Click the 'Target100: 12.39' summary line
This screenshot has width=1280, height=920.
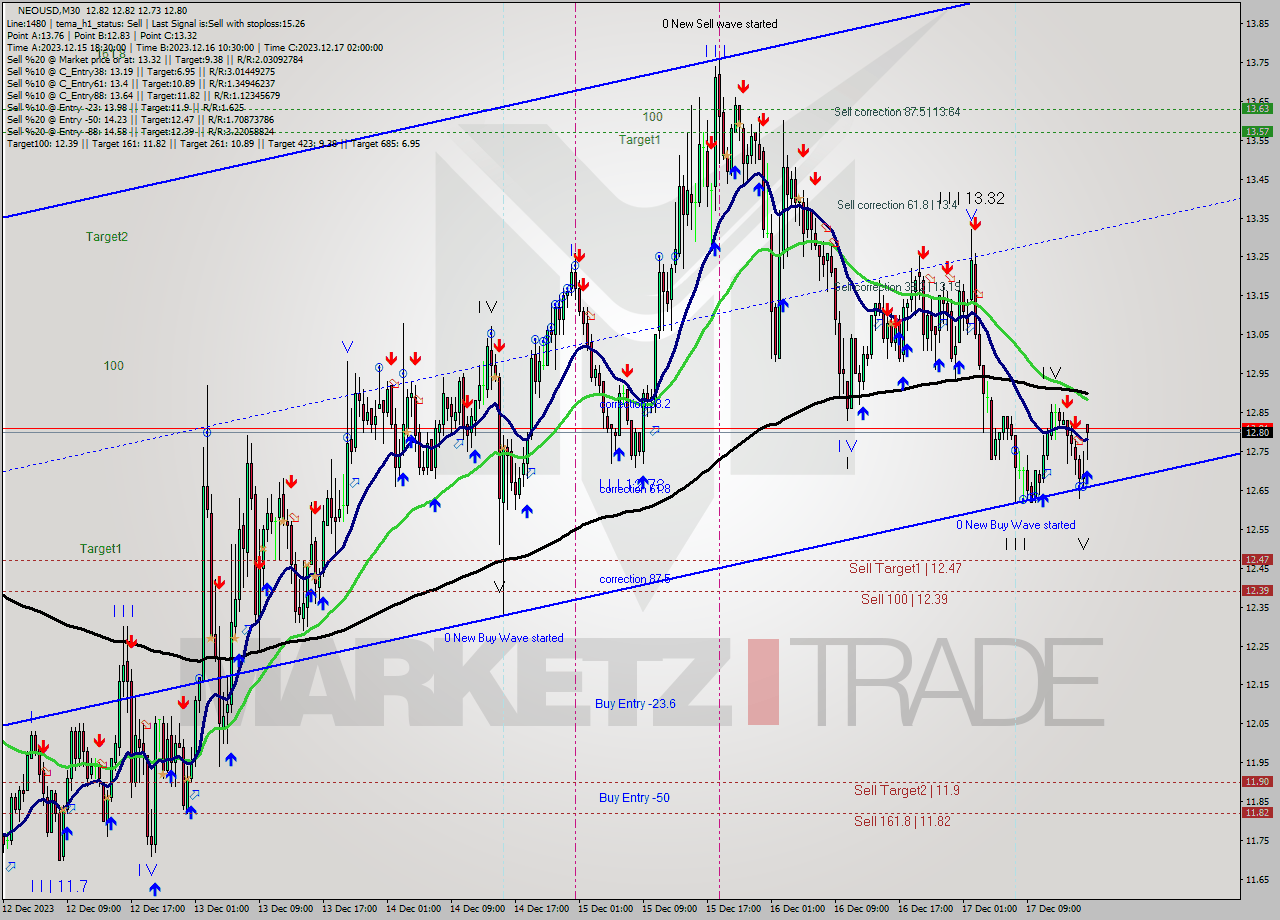pyautogui.click(x=213, y=143)
